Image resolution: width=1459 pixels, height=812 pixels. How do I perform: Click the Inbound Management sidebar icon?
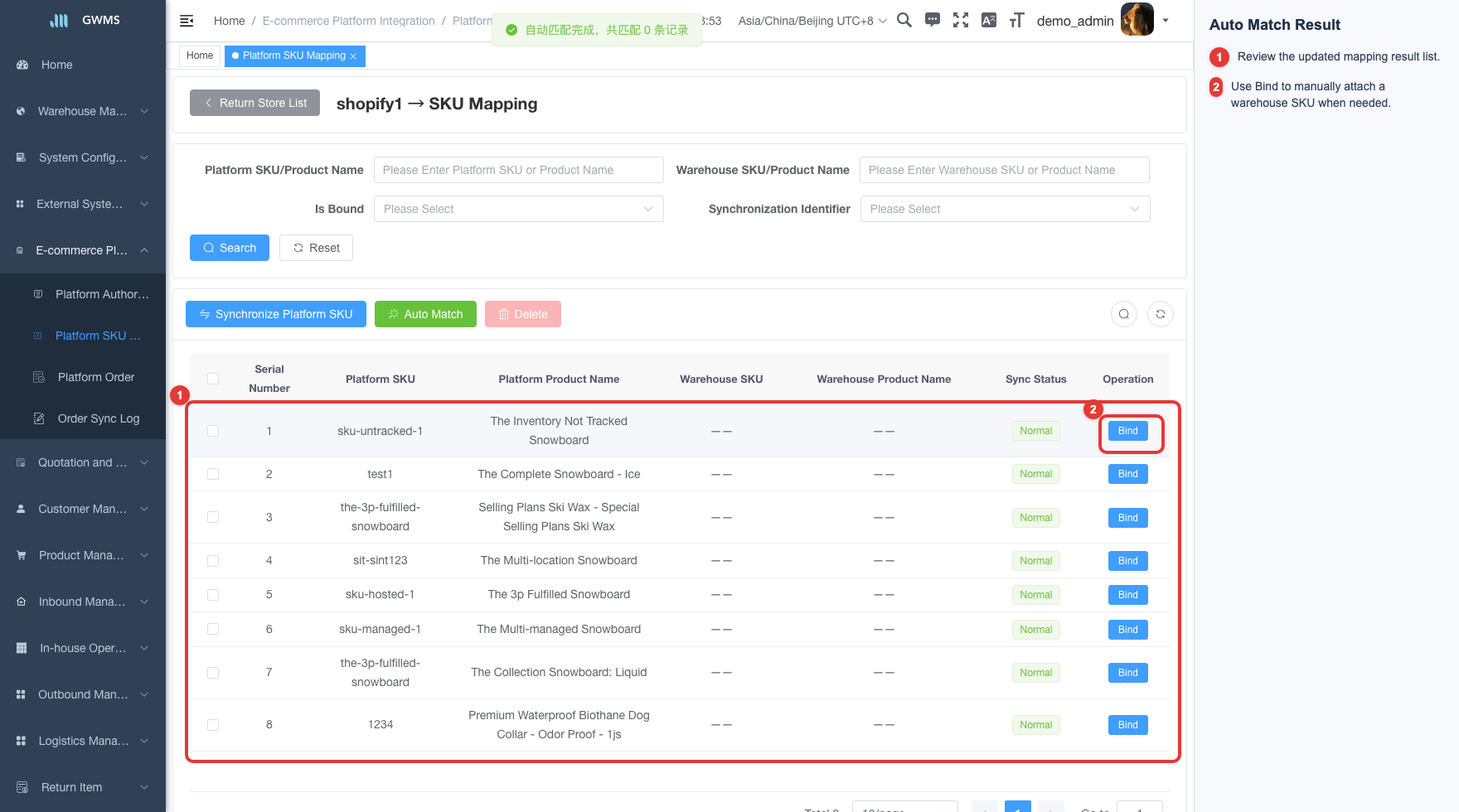tap(21, 602)
